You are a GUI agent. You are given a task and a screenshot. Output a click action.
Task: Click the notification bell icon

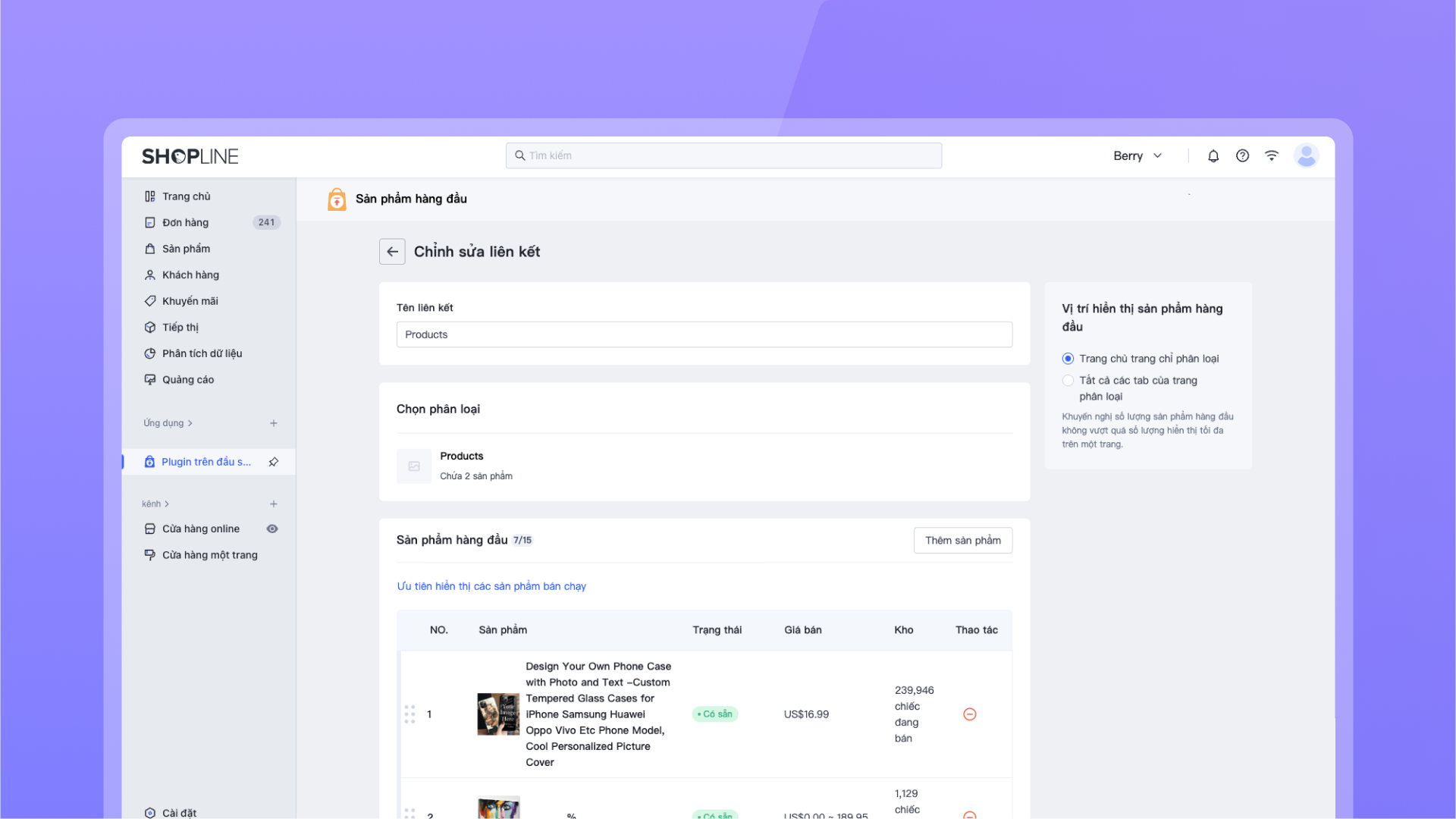point(1213,155)
